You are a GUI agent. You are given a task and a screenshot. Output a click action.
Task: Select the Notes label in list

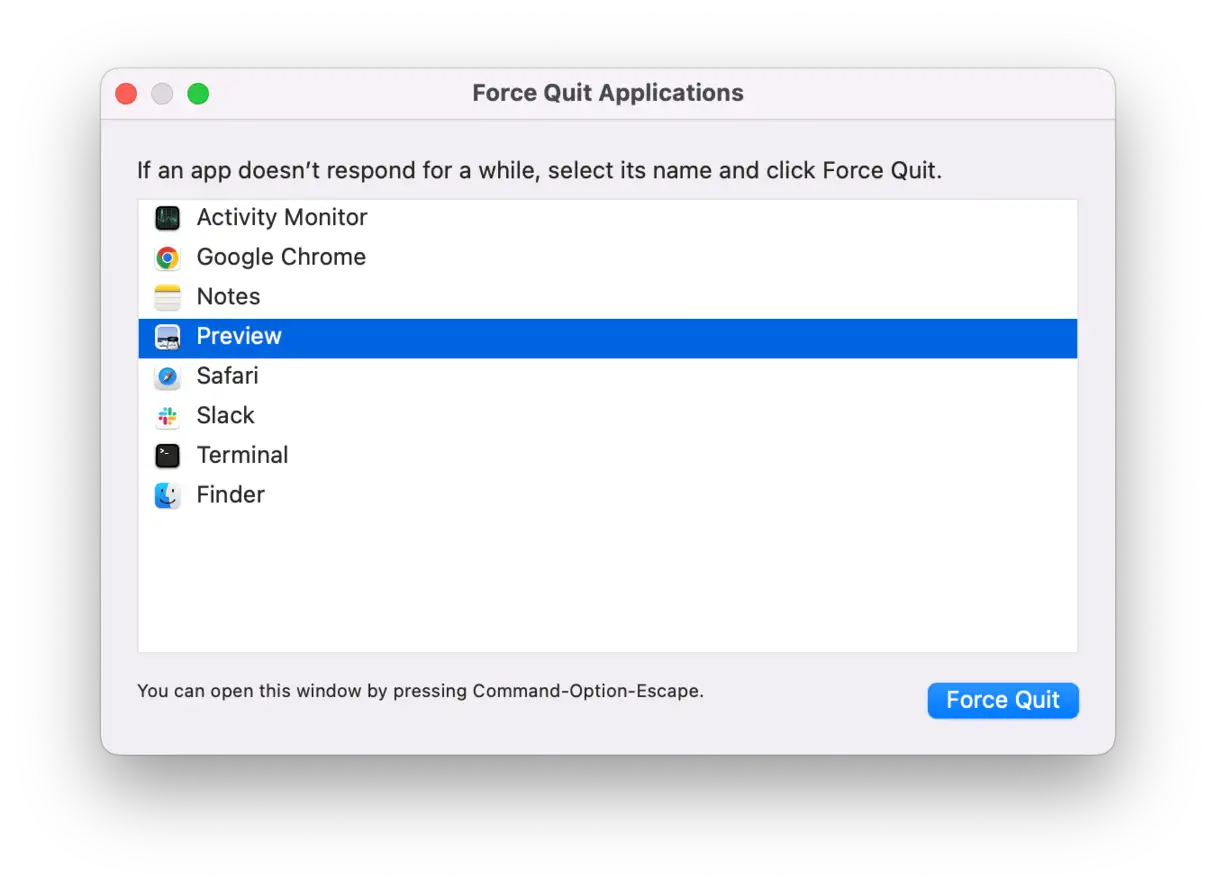click(x=228, y=297)
